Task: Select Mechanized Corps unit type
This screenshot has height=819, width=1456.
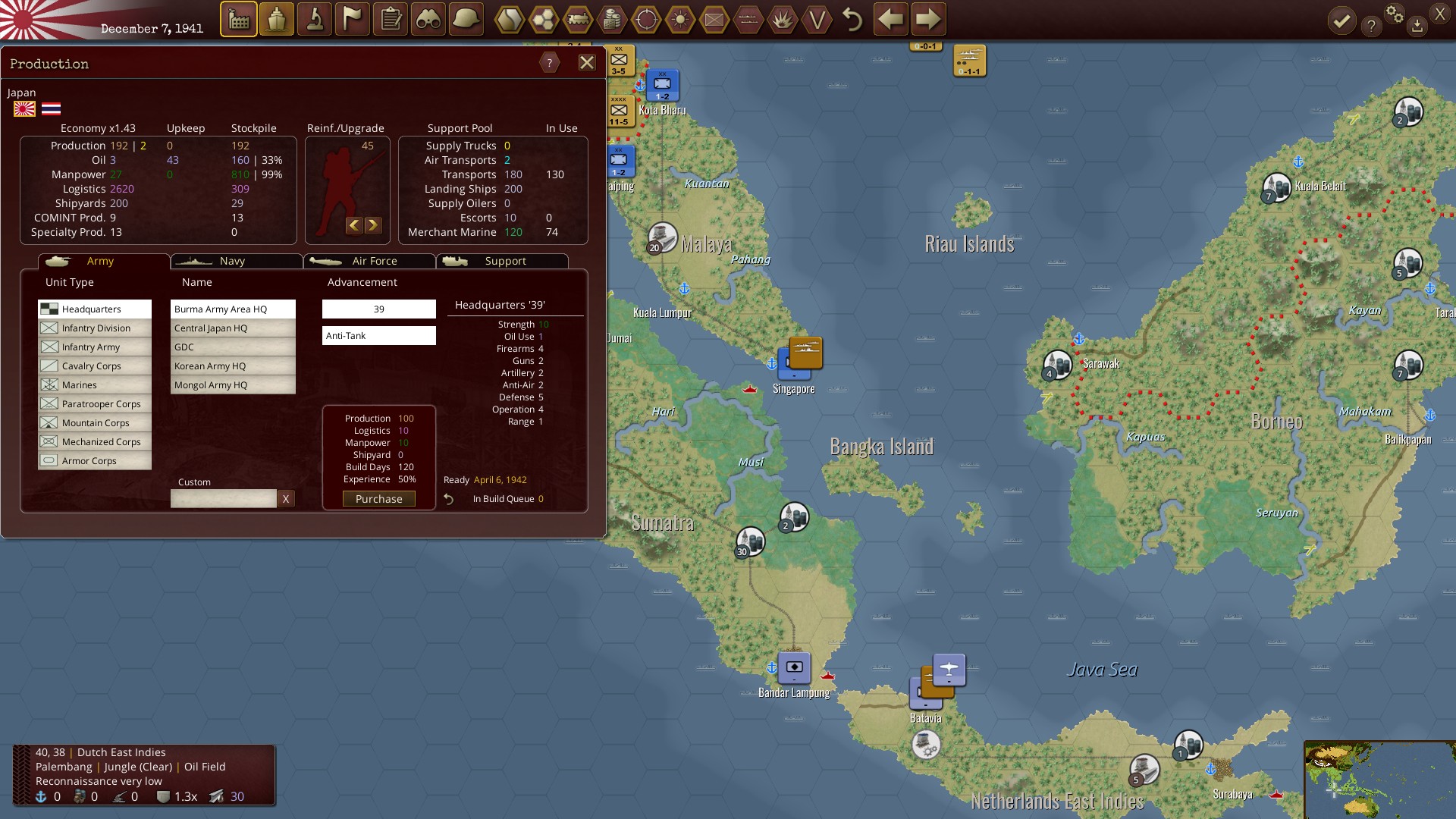Action: (95, 441)
